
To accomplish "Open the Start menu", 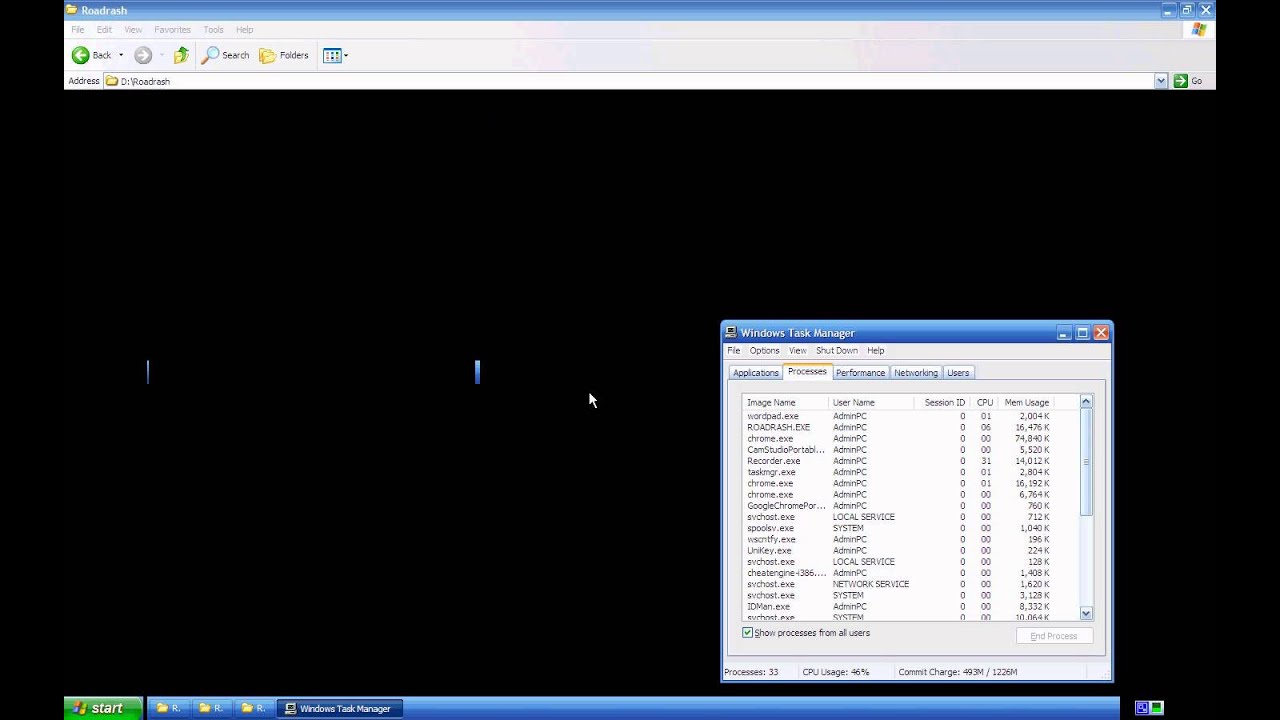I will point(103,708).
